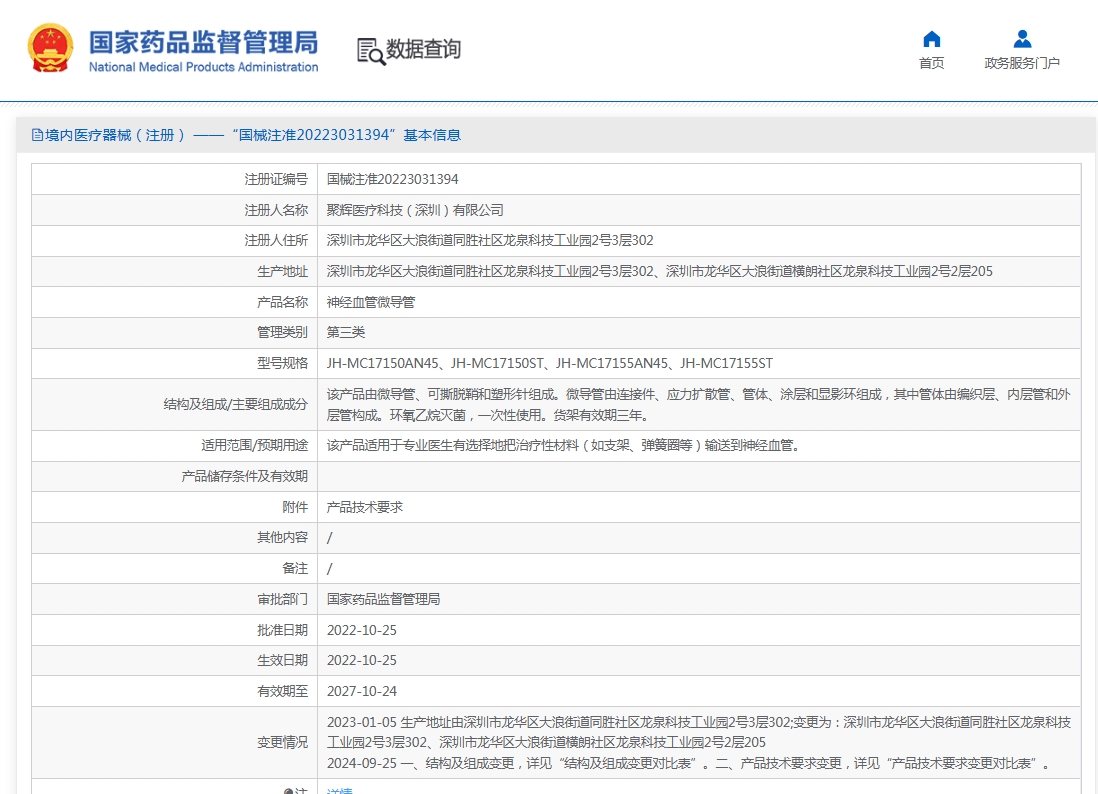This screenshot has width=1098, height=794.
Task: Select 国械注准20223031394 in the 注册证编号 row
Action: click(x=393, y=179)
